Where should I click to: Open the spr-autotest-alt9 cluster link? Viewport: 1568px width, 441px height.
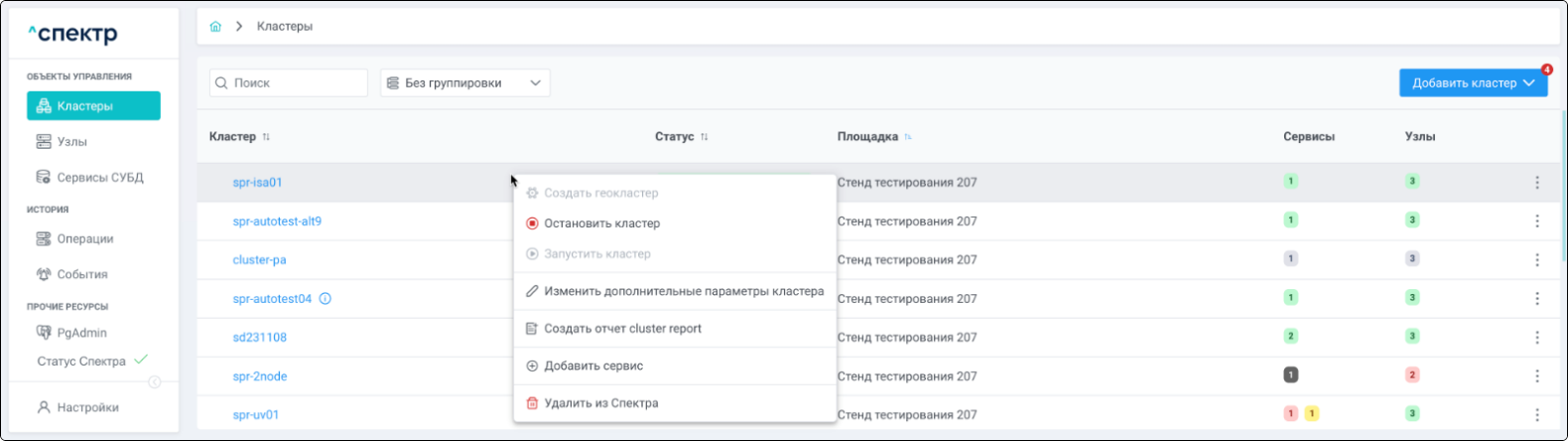[277, 221]
